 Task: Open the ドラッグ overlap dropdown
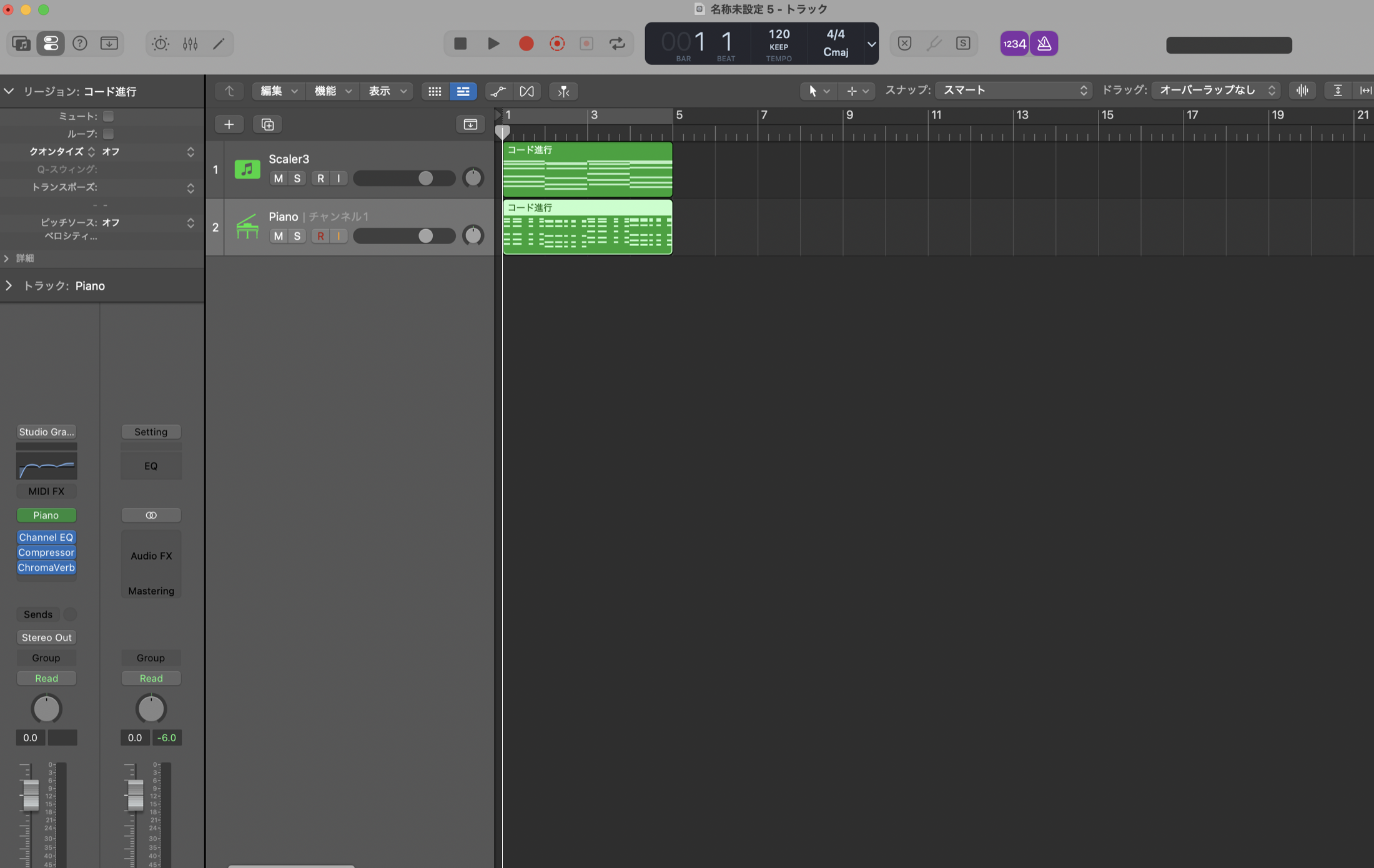(x=1215, y=91)
